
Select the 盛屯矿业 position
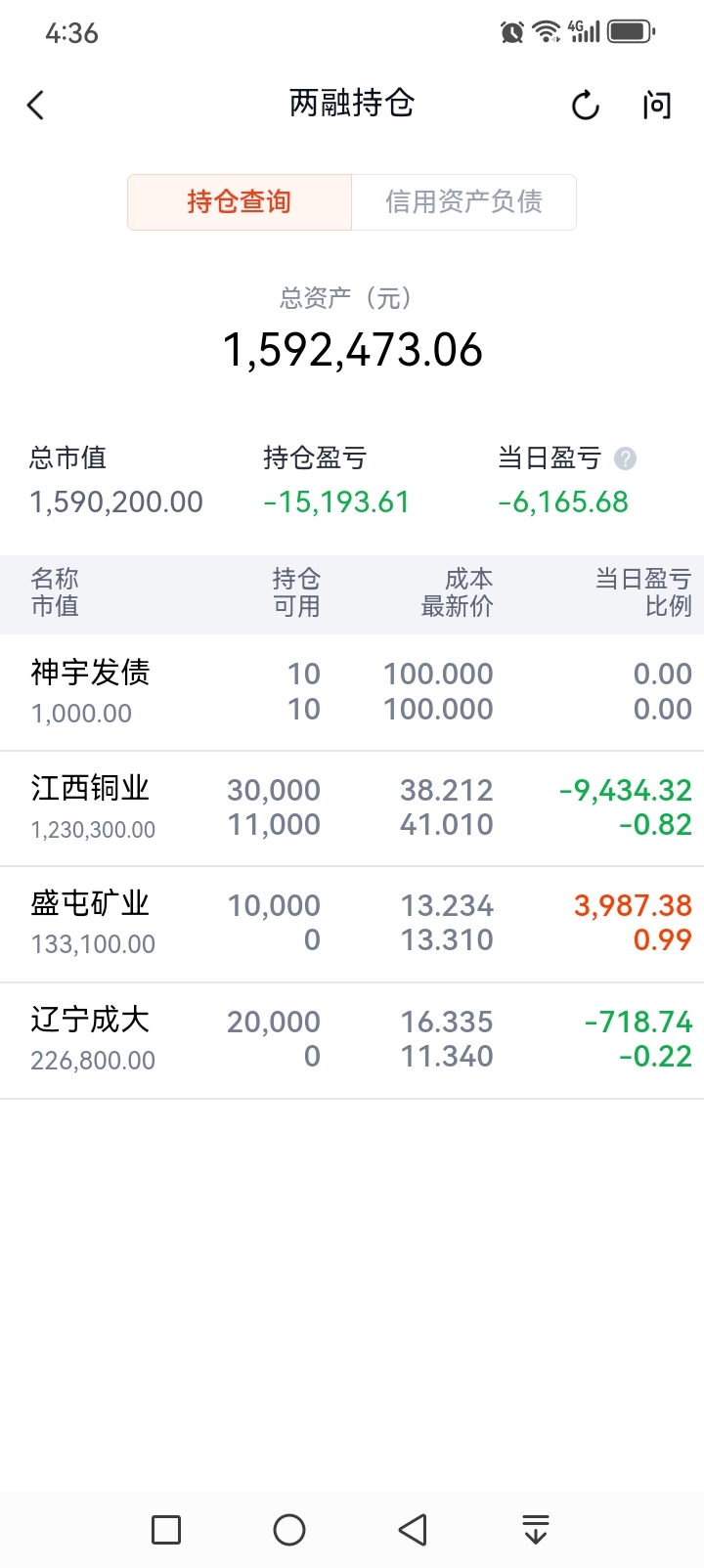click(x=352, y=924)
